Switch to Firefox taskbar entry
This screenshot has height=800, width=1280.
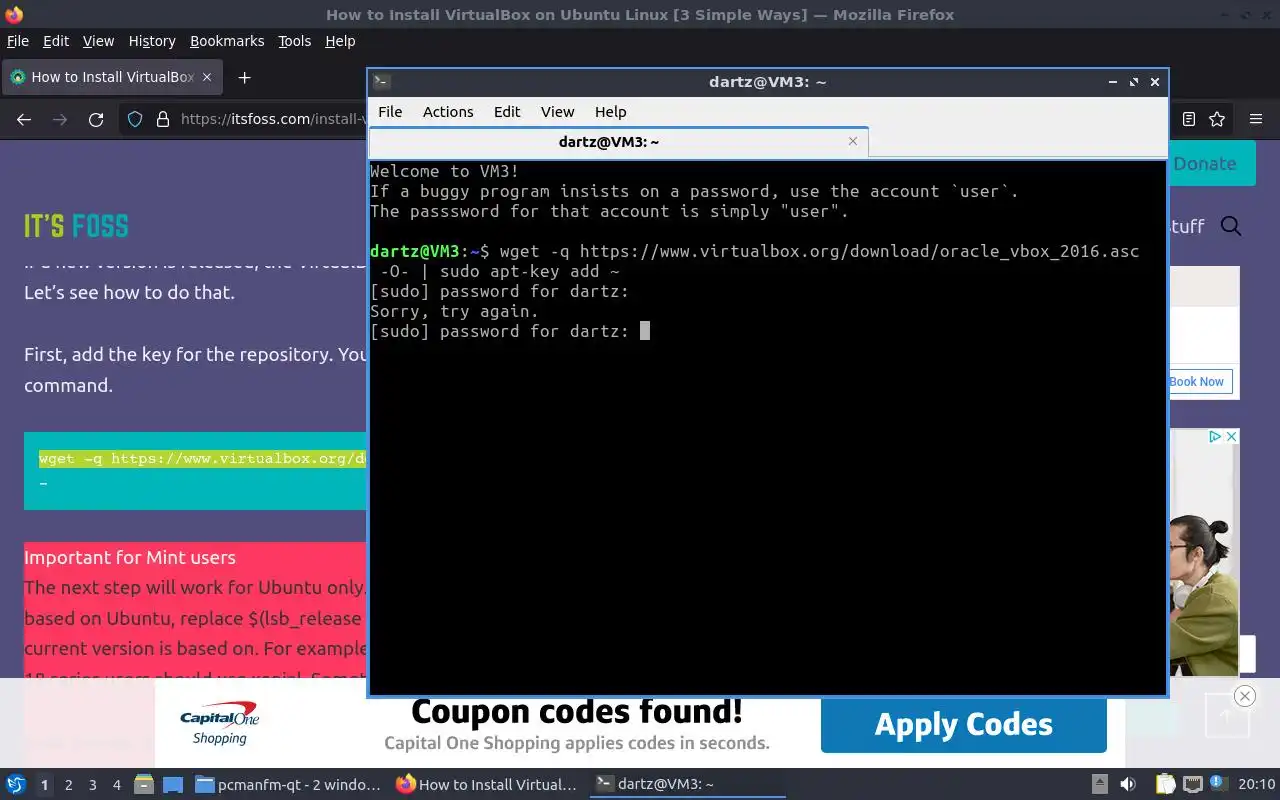coord(487,785)
